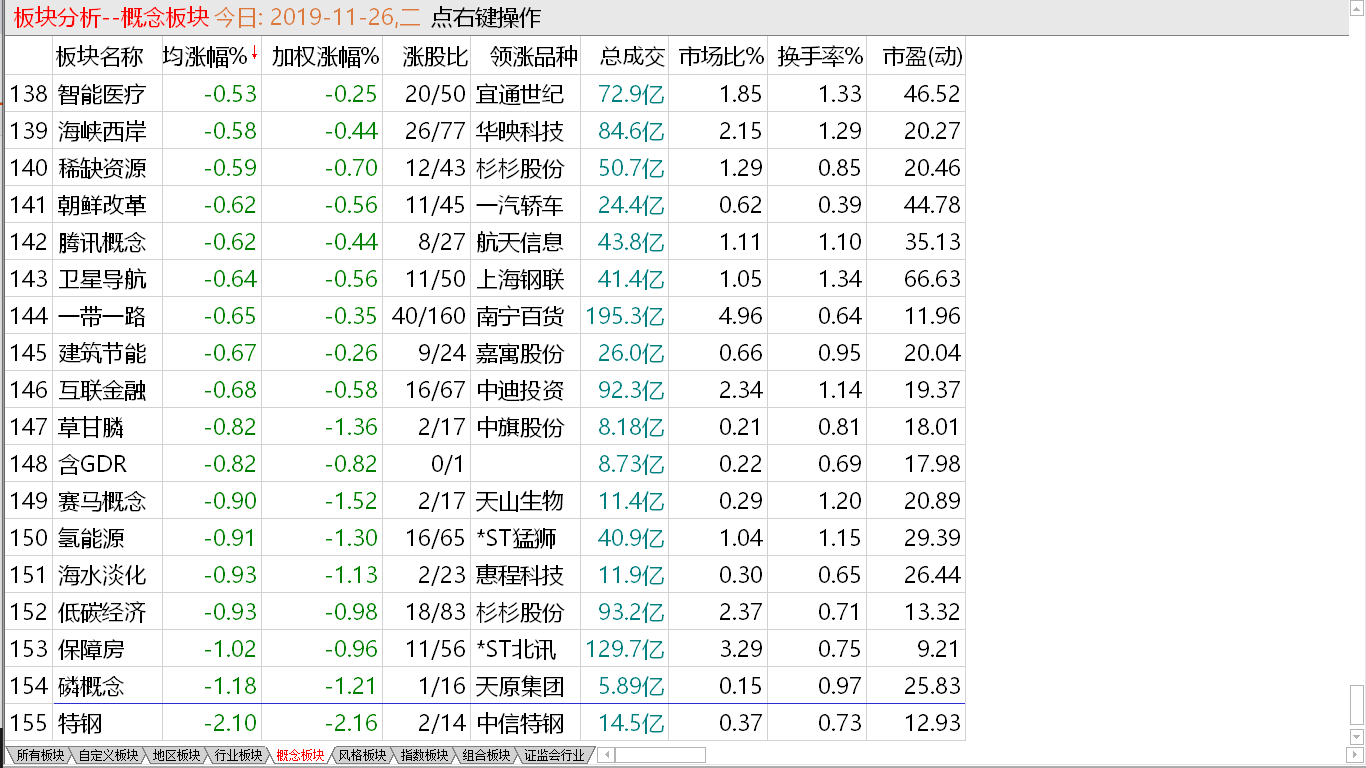Select the 赛马概念 sector name
This screenshot has height=768, width=1366.
point(102,501)
